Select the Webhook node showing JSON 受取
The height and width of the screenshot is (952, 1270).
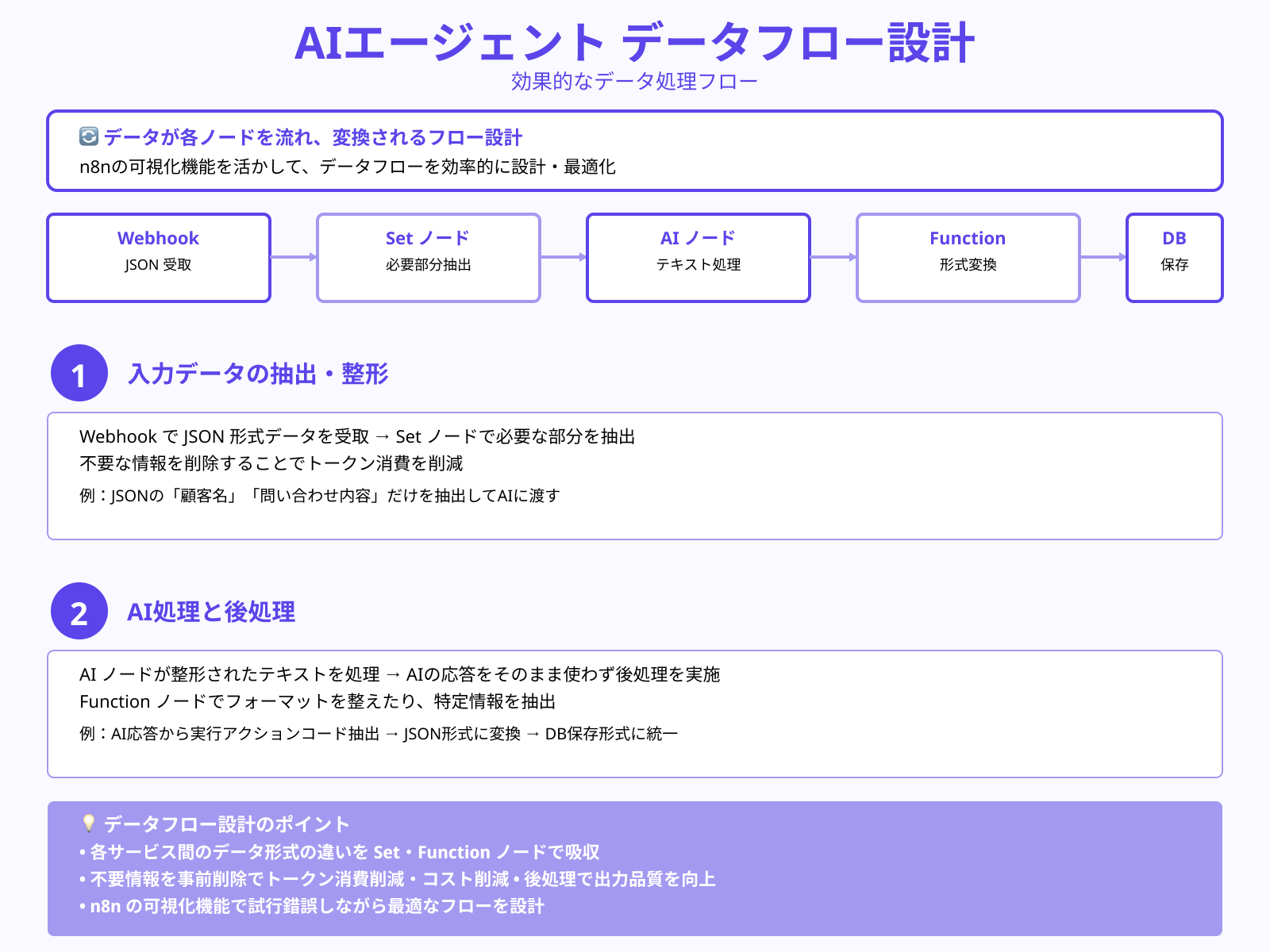pyautogui.click(x=158, y=257)
